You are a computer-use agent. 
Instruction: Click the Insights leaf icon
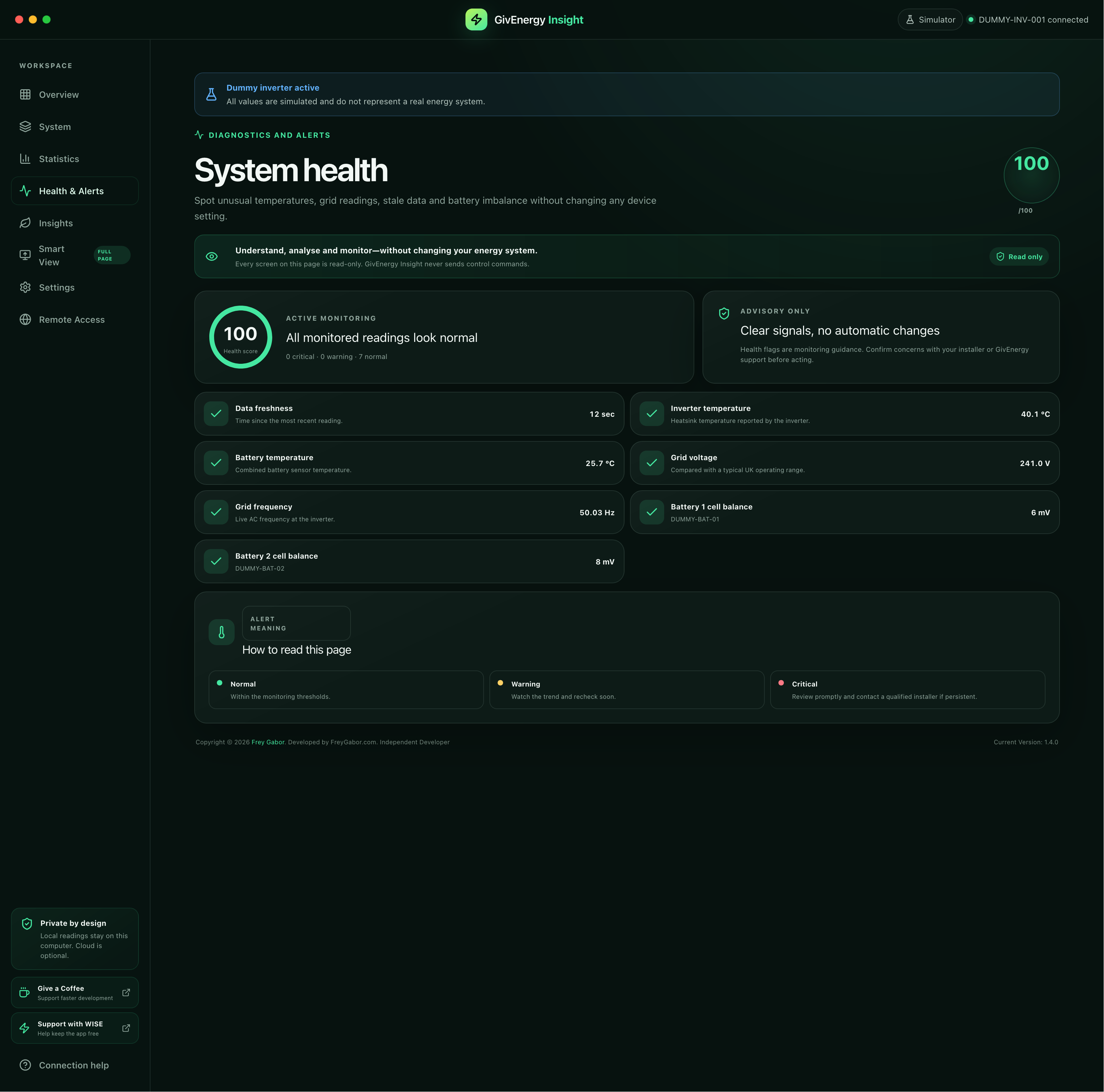coord(25,223)
